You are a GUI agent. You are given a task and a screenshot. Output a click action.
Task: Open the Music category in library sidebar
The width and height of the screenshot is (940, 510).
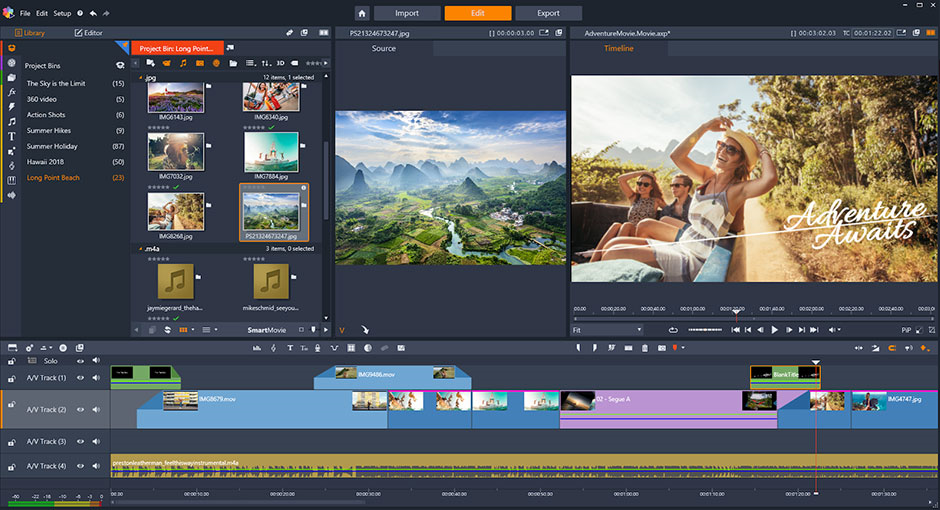[11, 120]
